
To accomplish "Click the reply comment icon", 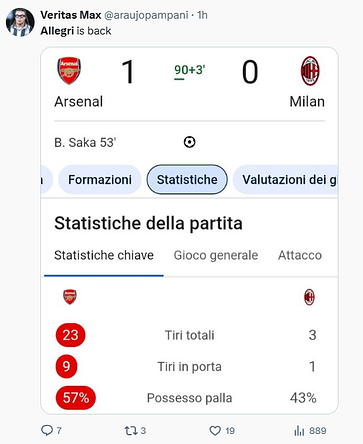I will [x=47, y=430].
